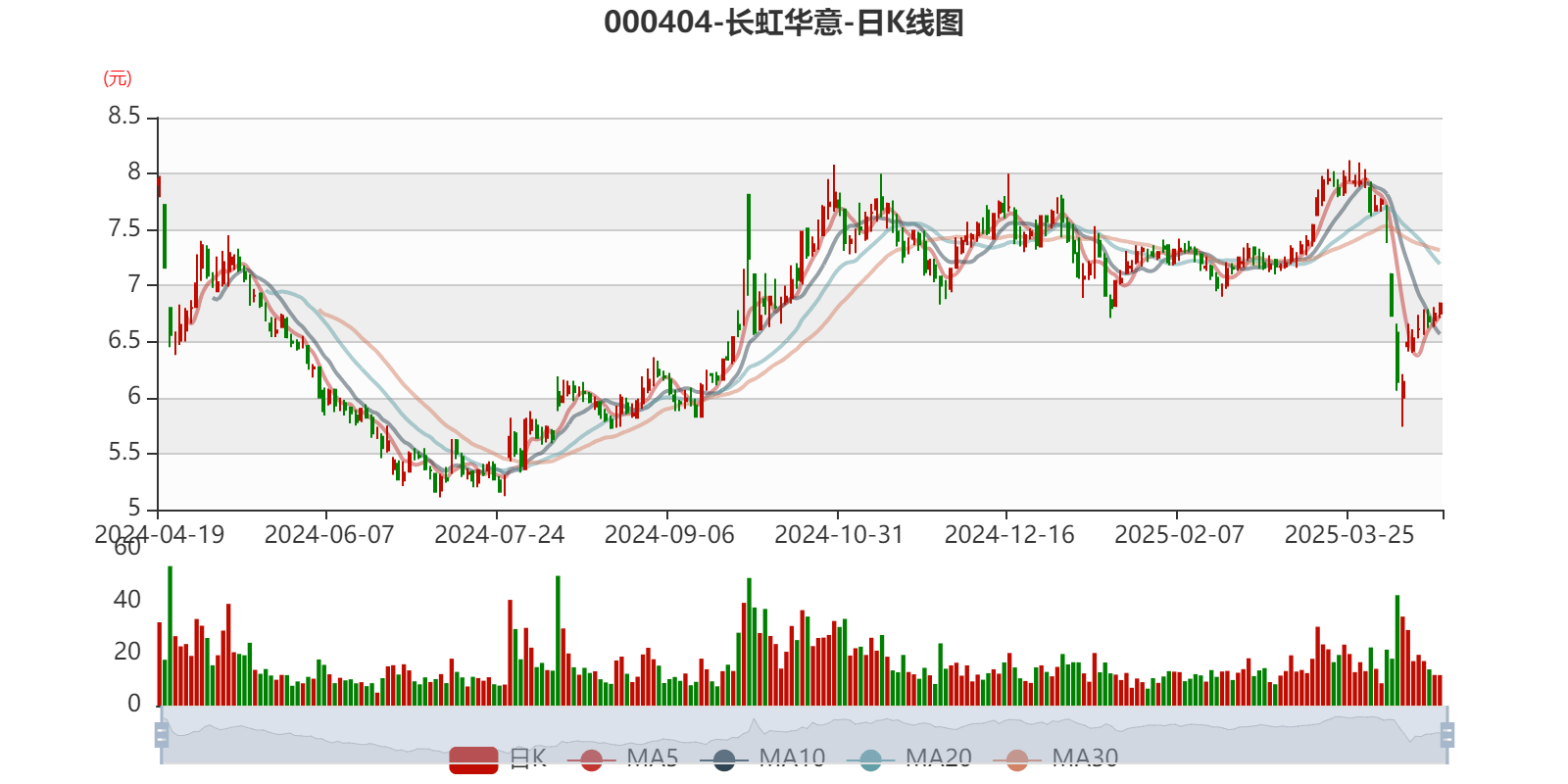Click the MA10 dark legend marker

(724, 759)
